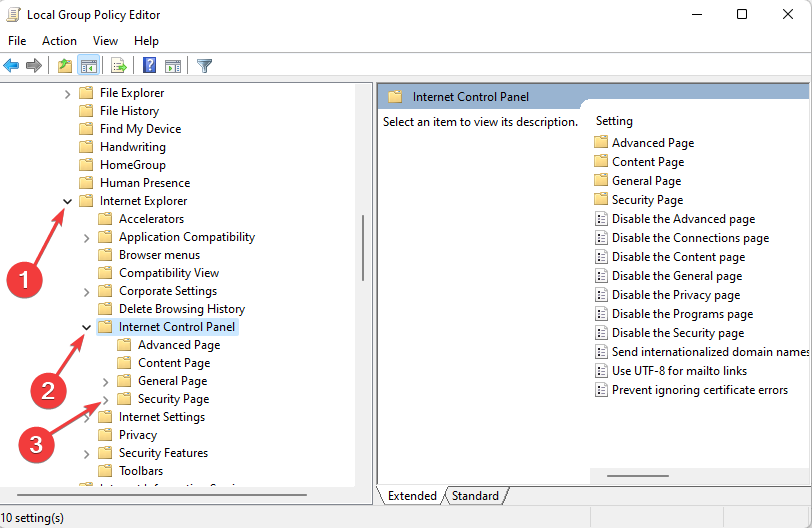Image resolution: width=812 pixels, height=528 pixels.
Task: Expand the Application Compatibility node
Action: click(86, 238)
